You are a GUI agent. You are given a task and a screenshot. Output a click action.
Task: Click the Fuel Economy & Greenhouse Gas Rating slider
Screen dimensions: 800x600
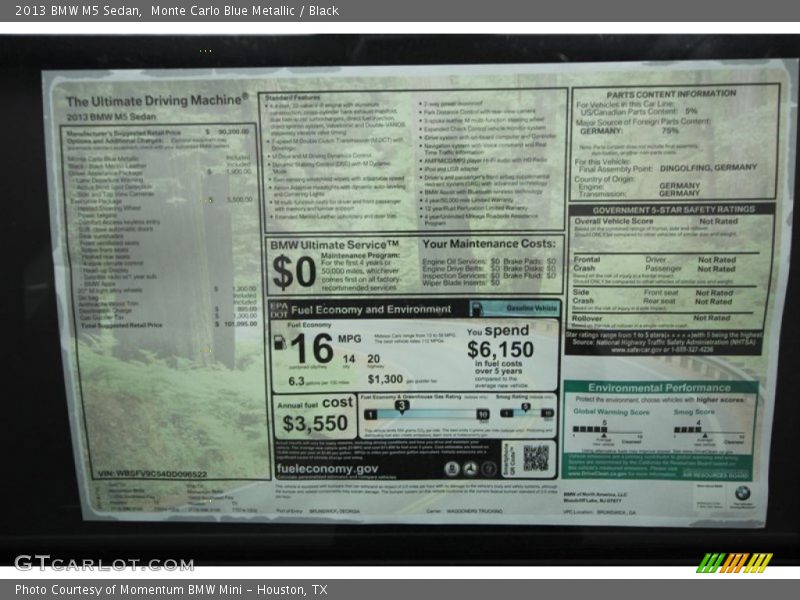pyautogui.click(x=426, y=414)
